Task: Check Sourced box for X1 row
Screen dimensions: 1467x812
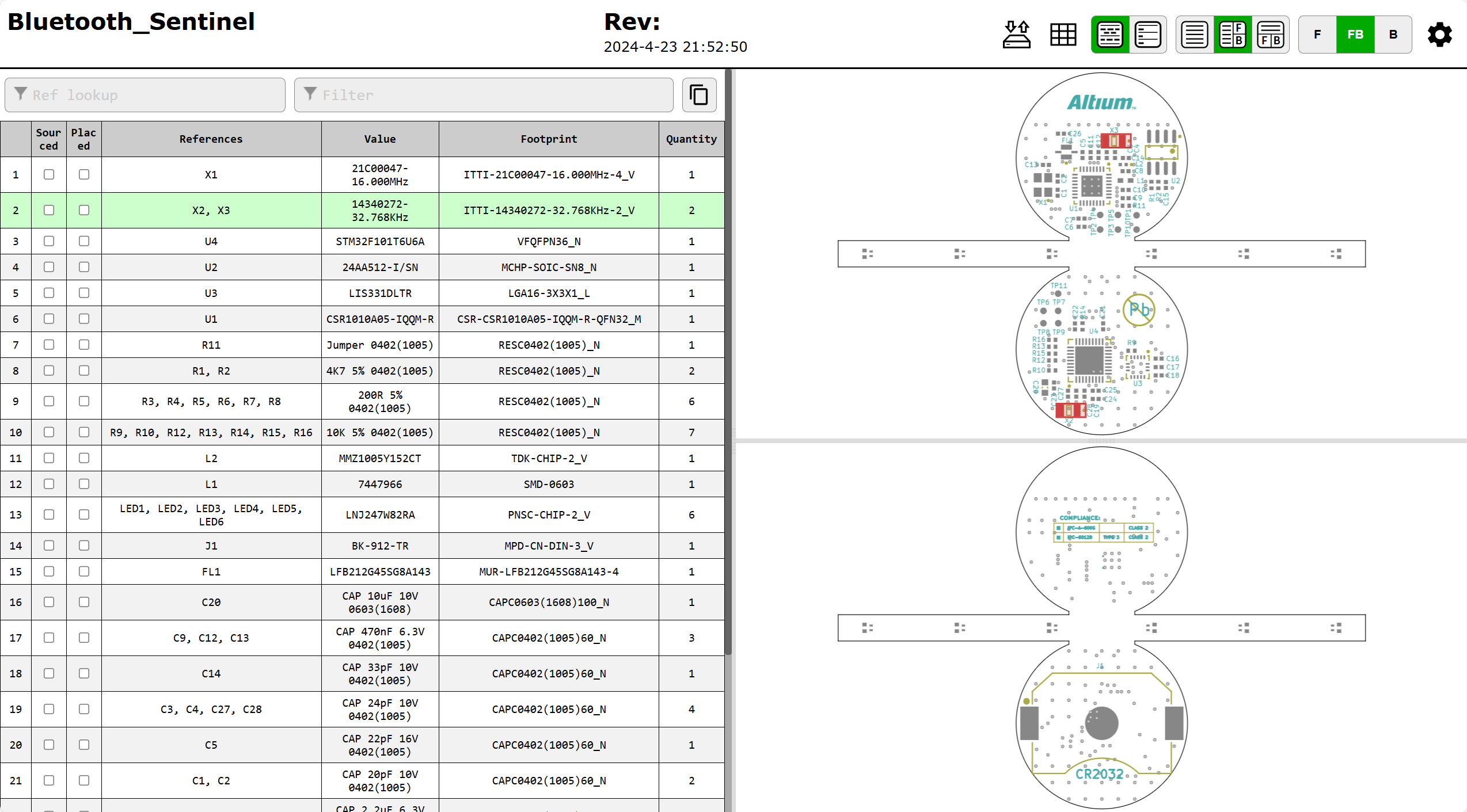Action: coord(49,174)
